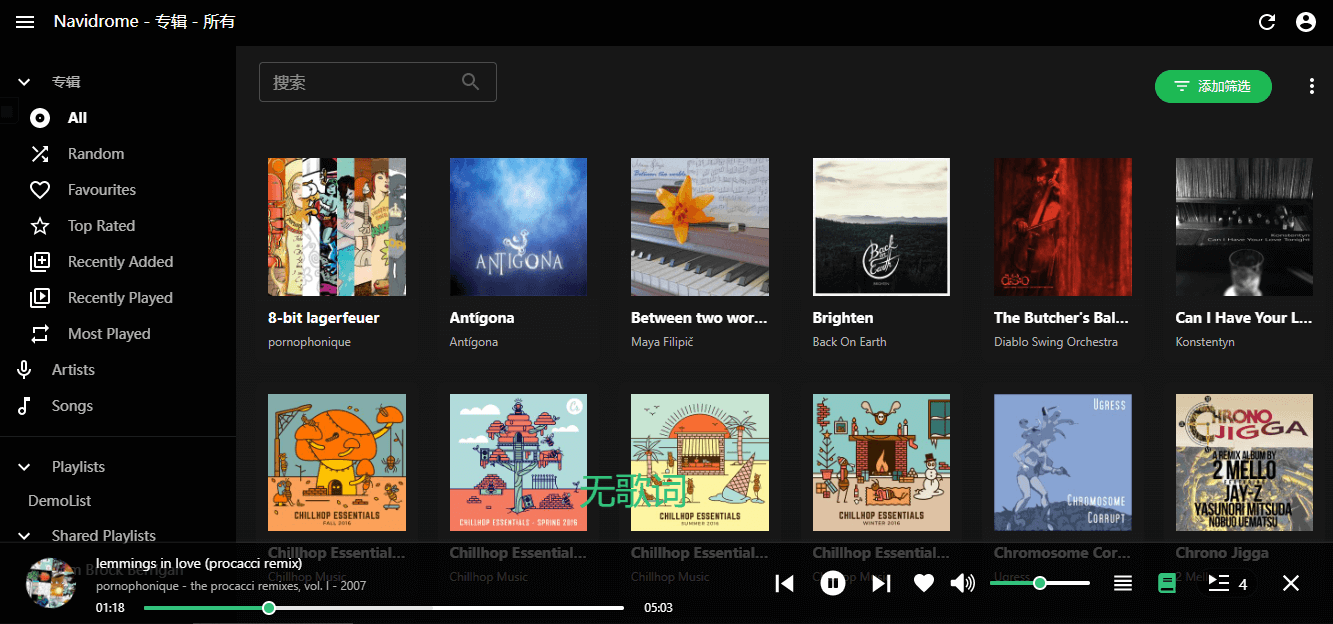1333x624 pixels.
Task: Open Between two worlds album cover
Action: [x=700, y=227]
